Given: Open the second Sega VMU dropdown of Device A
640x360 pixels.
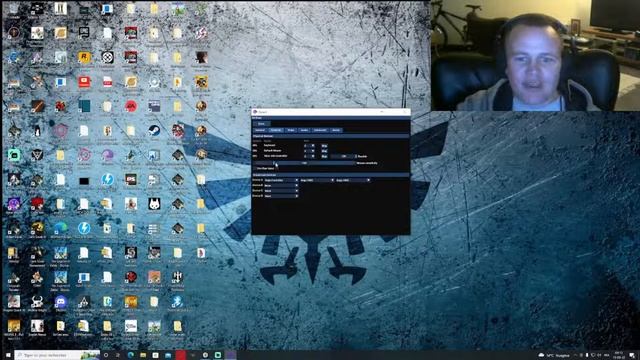Looking at the screenshot, I should click(353, 180).
